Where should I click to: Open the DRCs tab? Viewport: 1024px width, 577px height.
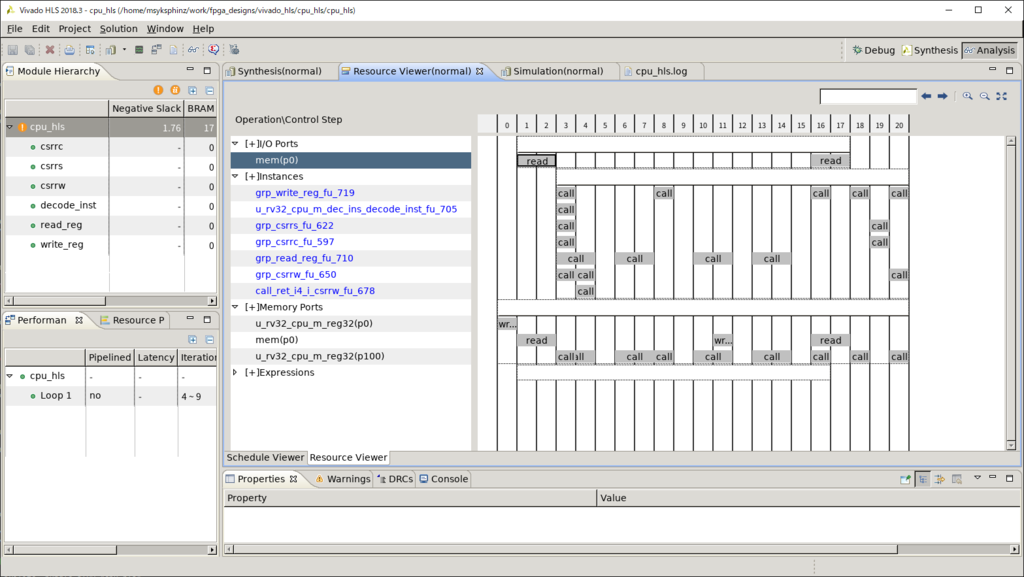coord(395,479)
